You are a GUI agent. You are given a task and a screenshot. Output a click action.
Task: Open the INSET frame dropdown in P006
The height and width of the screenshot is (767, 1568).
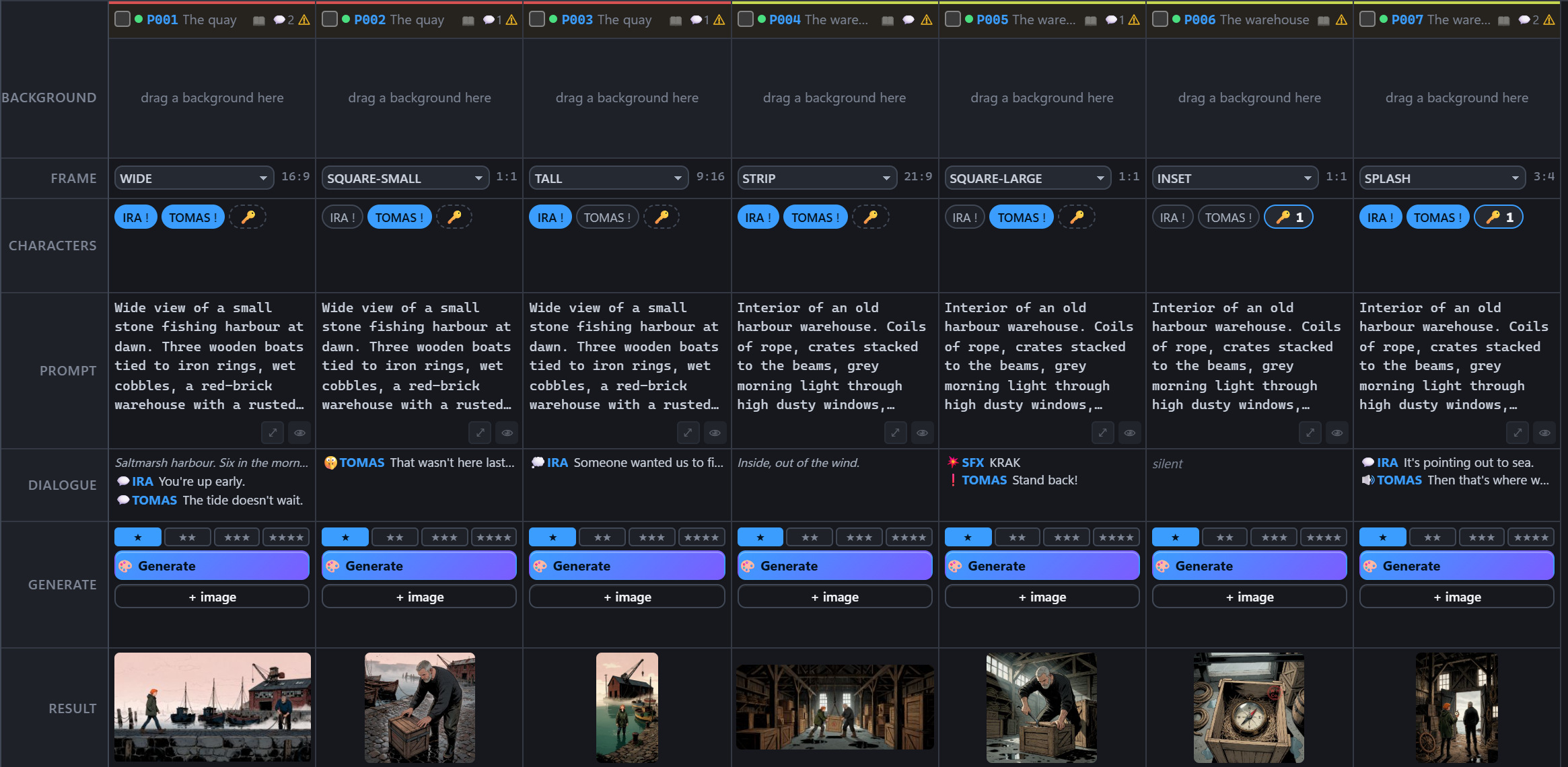point(1235,178)
